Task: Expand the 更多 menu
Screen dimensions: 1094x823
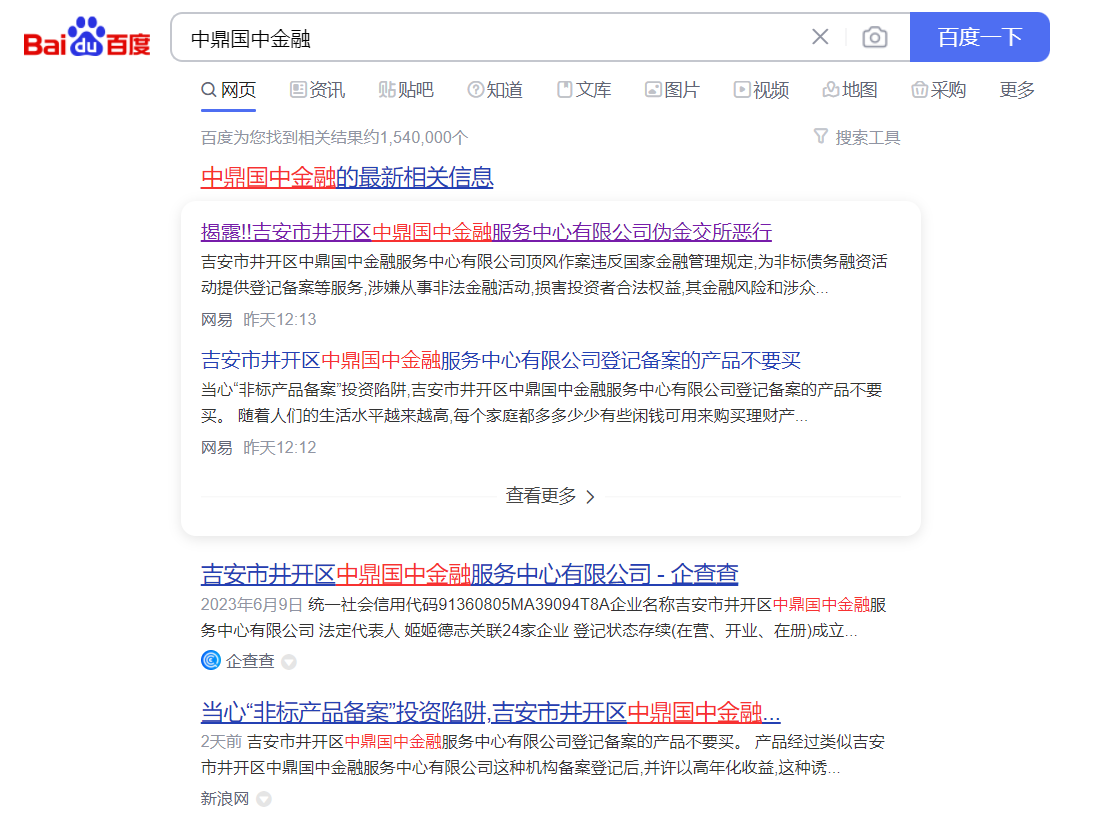Action: [1017, 90]
